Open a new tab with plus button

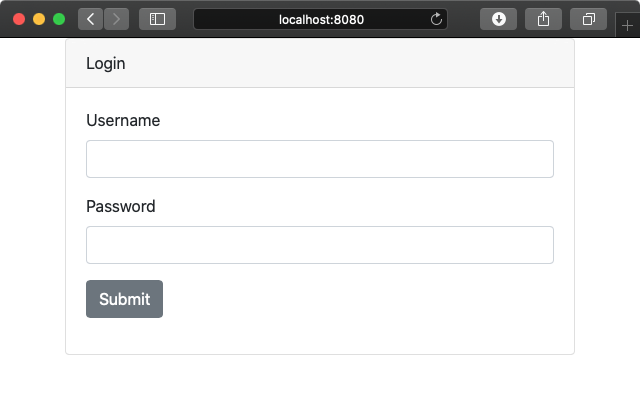click(627, 26)
